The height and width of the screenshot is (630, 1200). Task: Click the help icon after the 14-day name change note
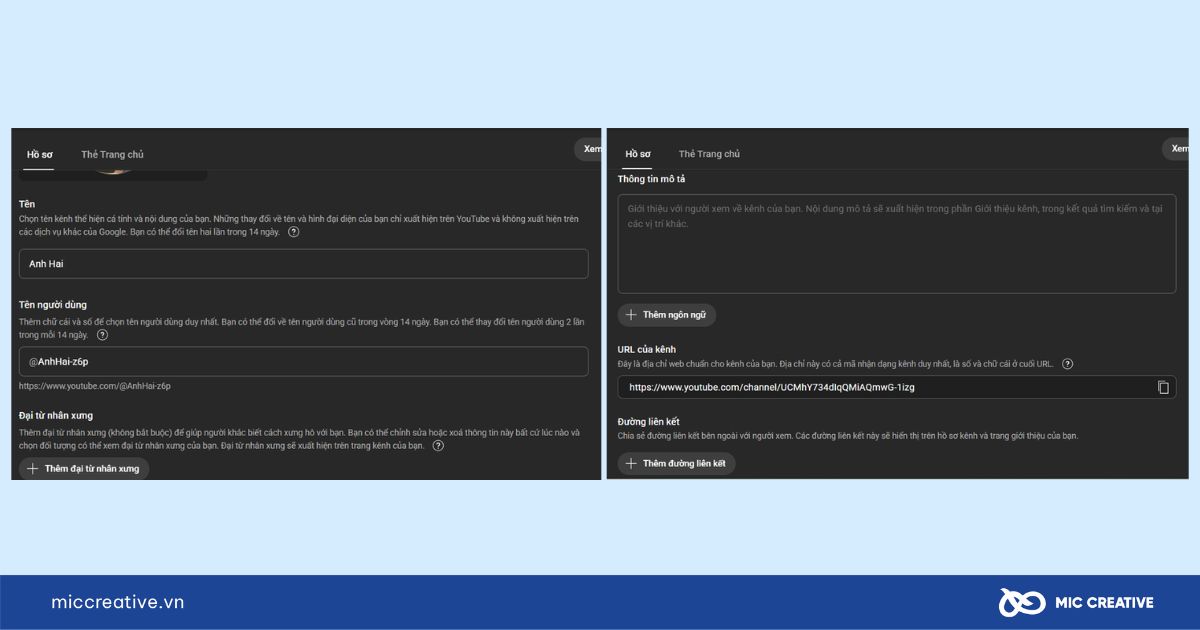click(293, 232)
